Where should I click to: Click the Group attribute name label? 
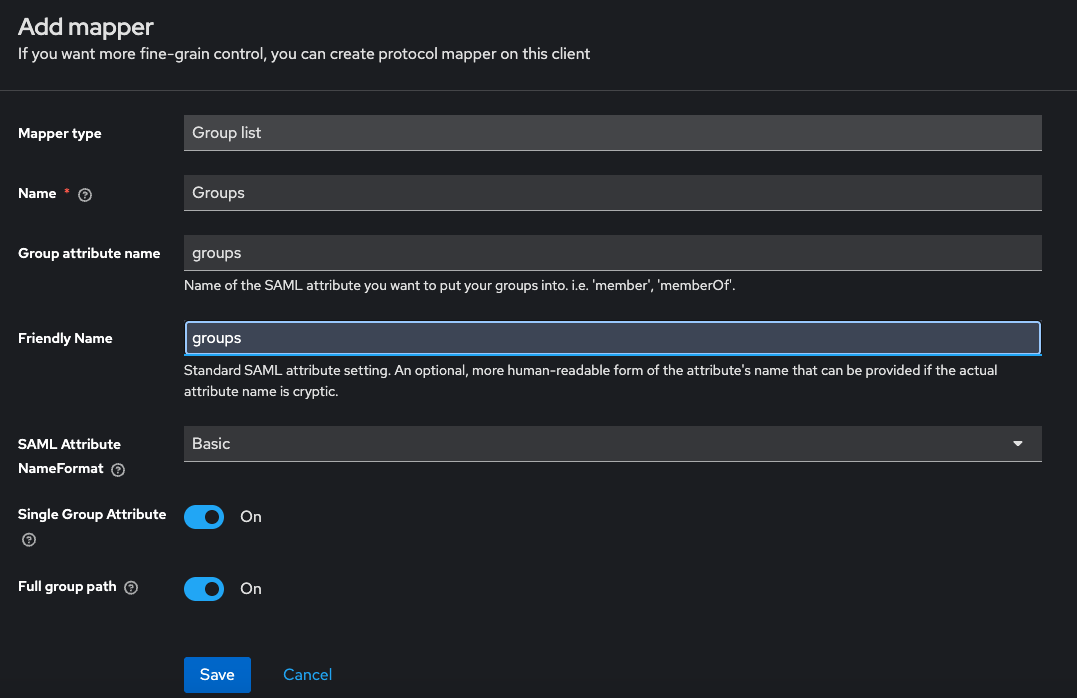89,253
